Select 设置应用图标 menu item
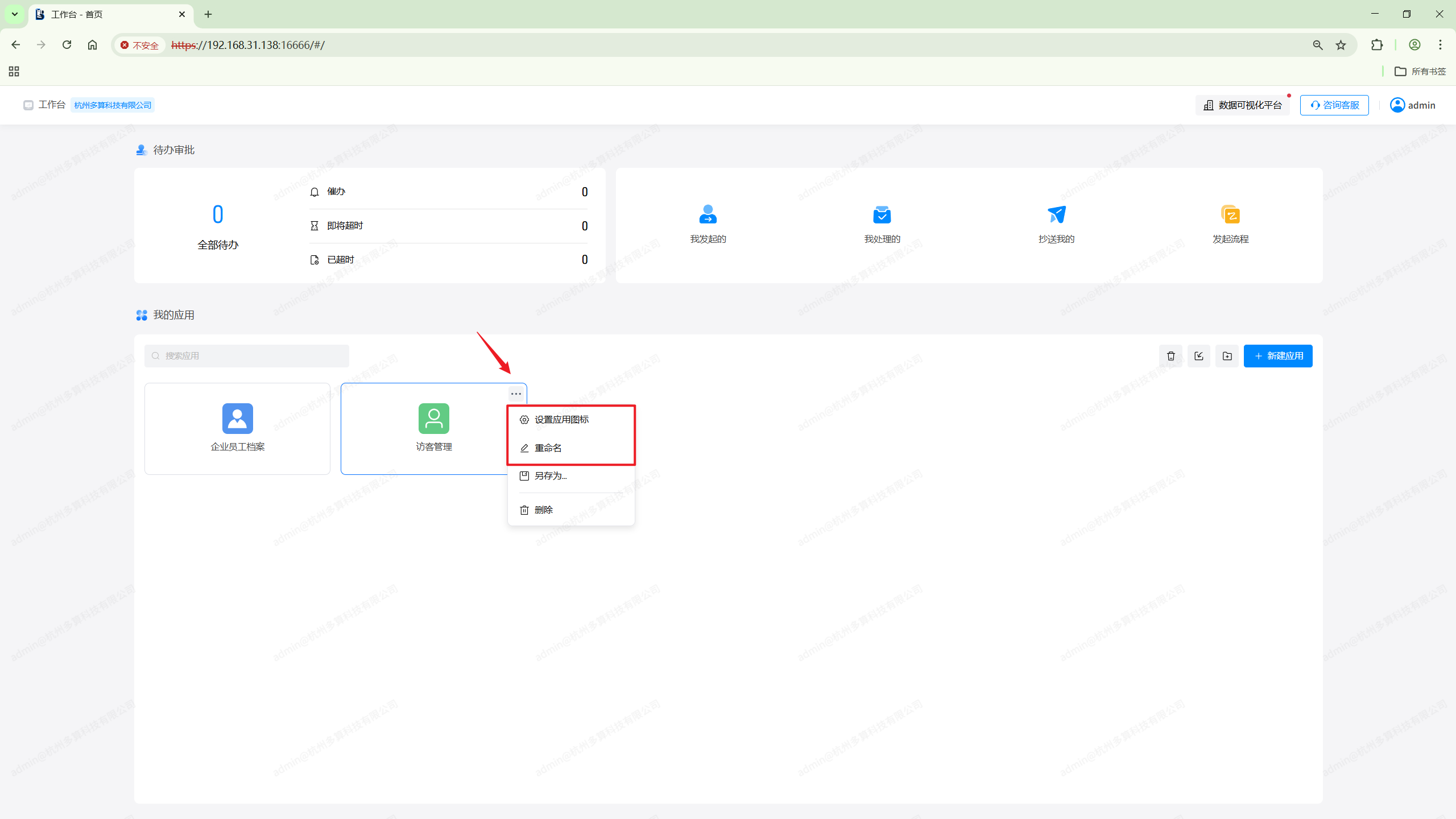 pos(561,420)
